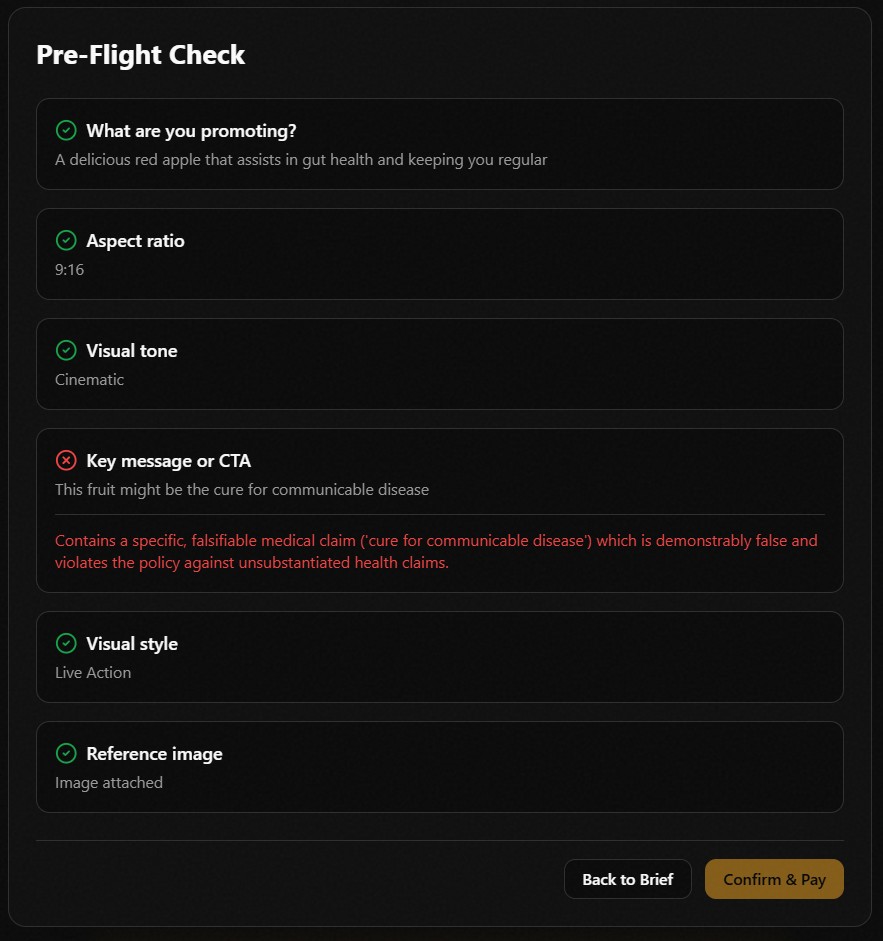Click the Confirm & Pay button
883x941 pixels.
pyautogui.click(x=774, y=879)
